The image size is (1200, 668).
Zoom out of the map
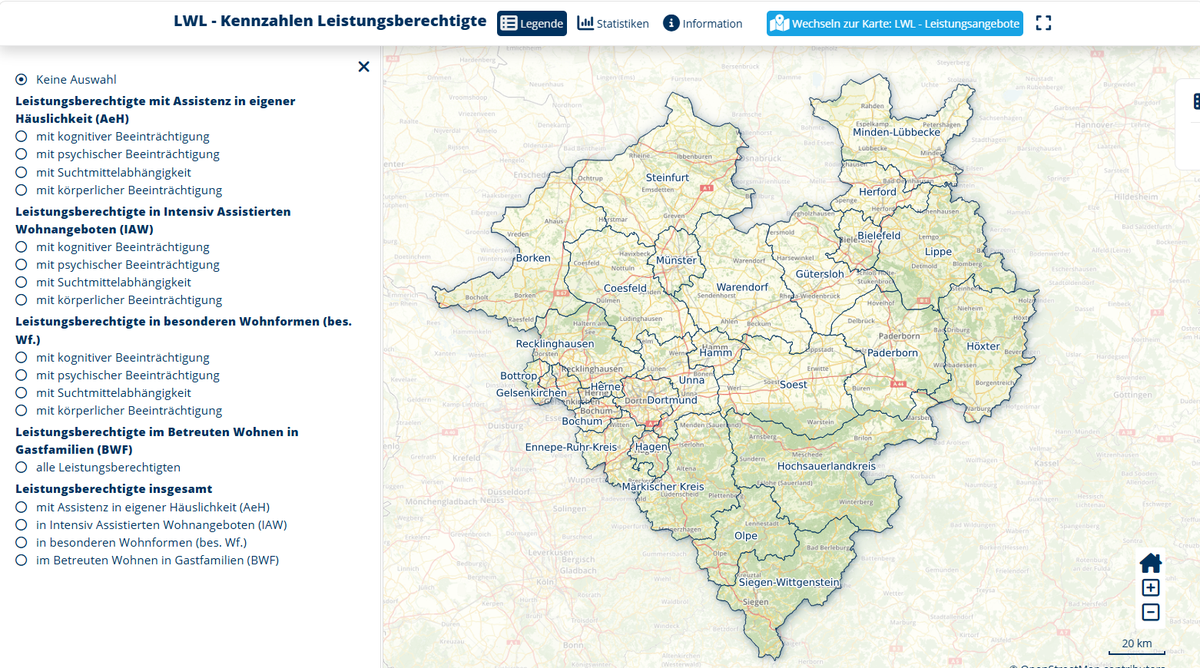[1151, 612]
